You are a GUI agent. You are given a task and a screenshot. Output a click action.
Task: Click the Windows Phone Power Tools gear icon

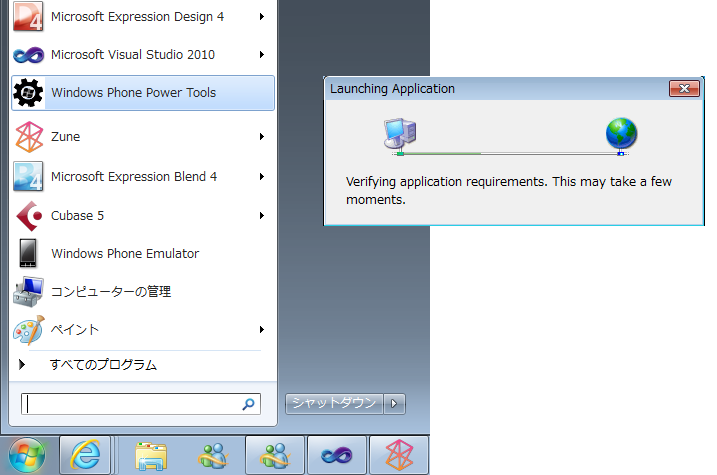coord(28,93)
